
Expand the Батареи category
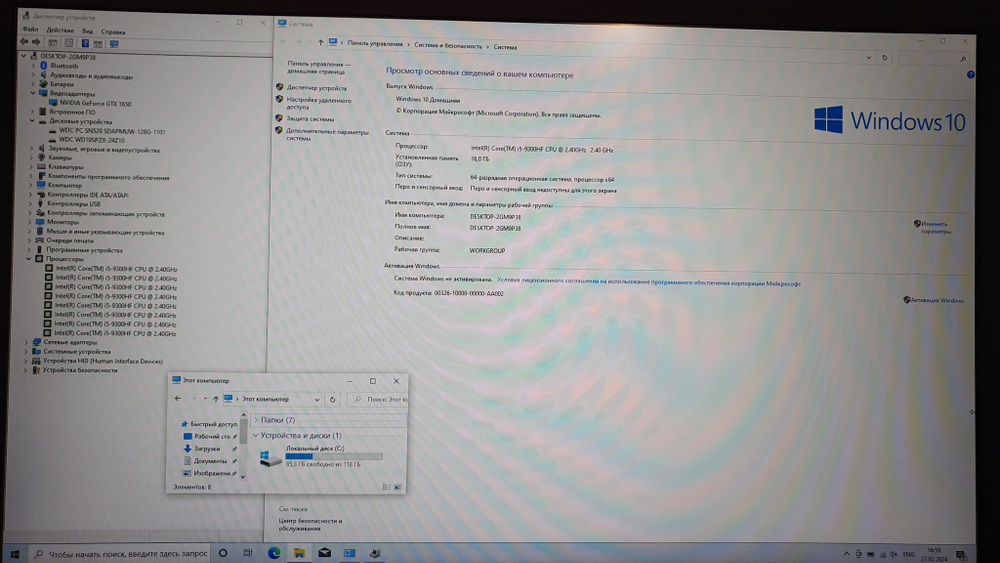pyautogui.click(x=33, y=84)
